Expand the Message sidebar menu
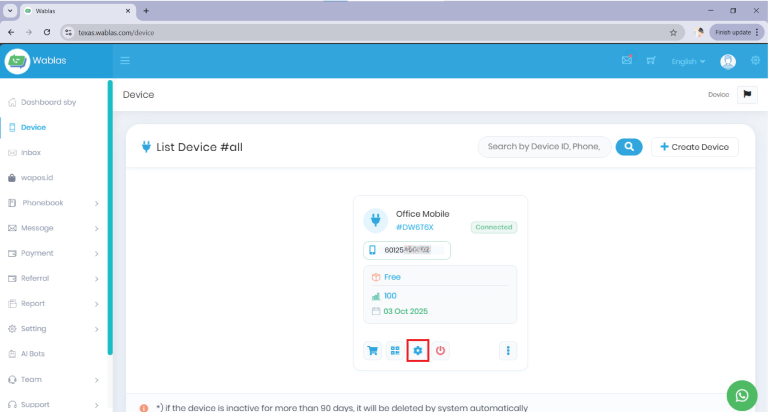Image resolution: width=768 pixels, height=412 pixels. point(54,228)
